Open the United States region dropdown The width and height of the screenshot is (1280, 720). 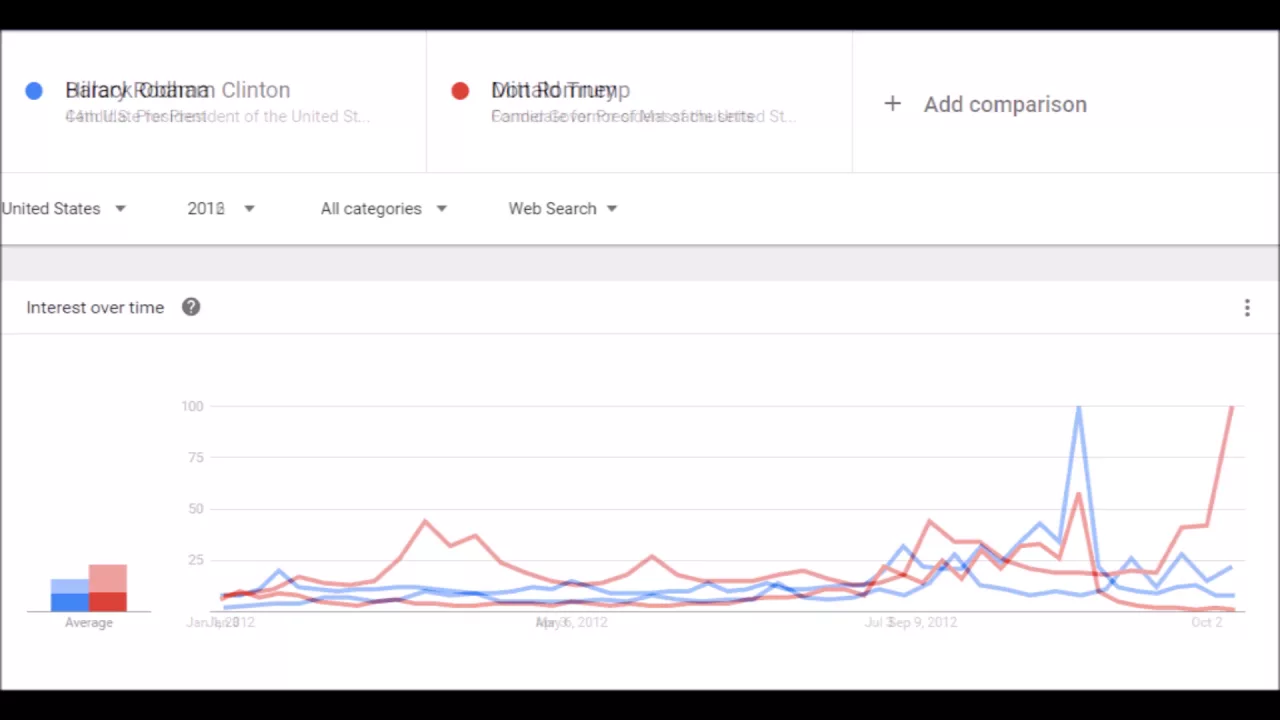63,208
